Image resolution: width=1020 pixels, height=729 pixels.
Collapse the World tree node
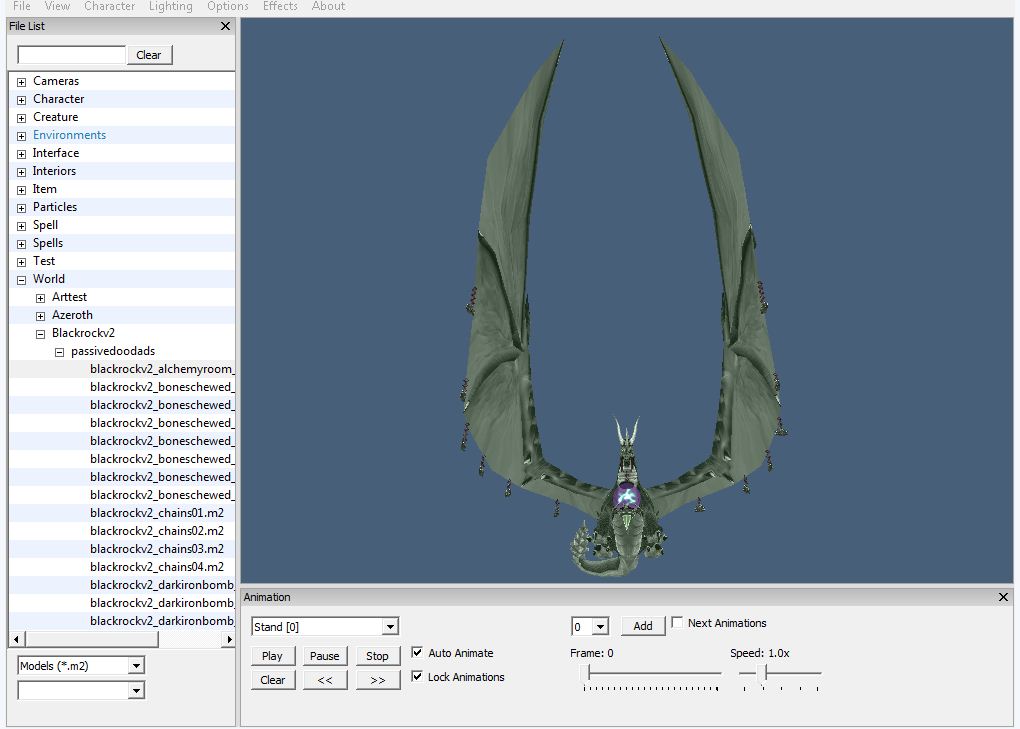(x=22, y=280)
